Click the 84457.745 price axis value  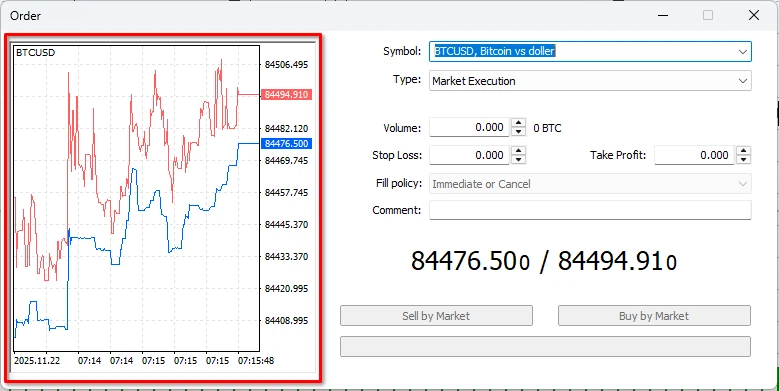pos(286,192)
